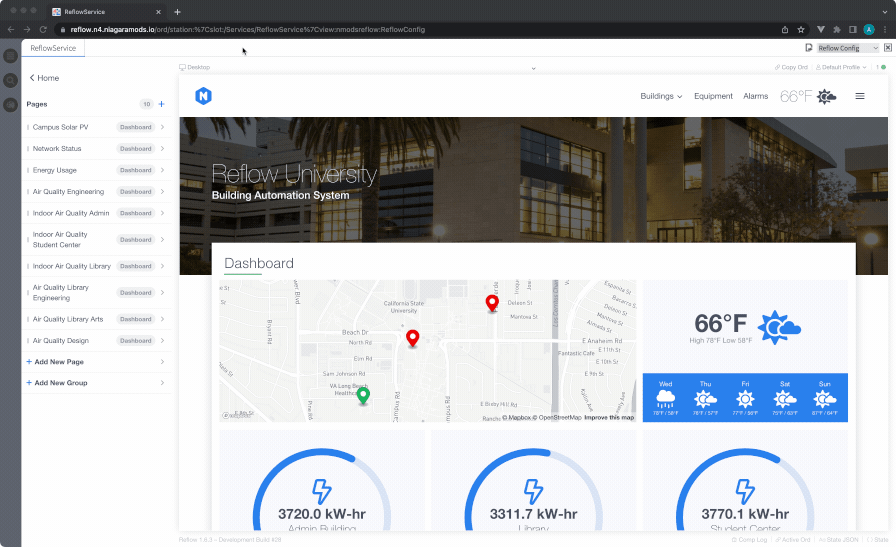This screenshot has height=547, width=896.
Task: Go back to Home in the sidebar
Action: (x=44, y=78)
